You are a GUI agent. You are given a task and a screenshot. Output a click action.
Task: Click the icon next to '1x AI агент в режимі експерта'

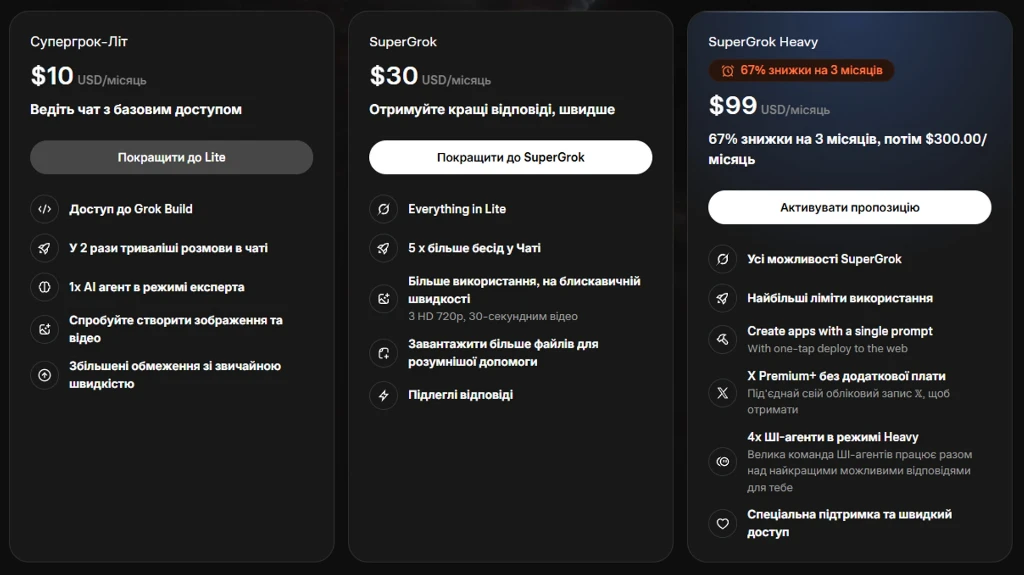tap(44, 287)
